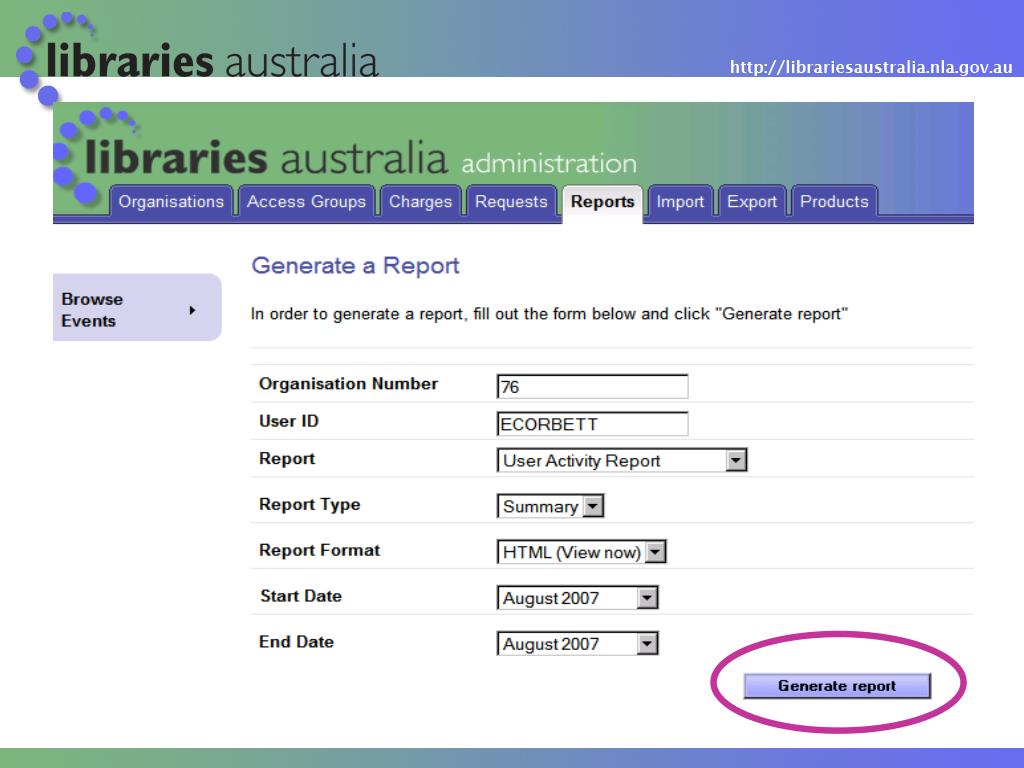Switch to the Export tab

752,202
